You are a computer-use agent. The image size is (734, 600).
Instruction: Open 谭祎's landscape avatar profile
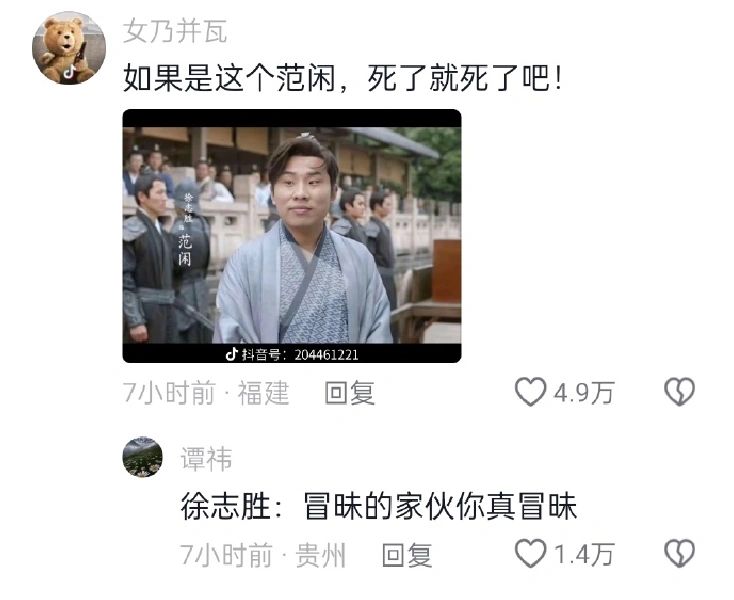[142, 457]
